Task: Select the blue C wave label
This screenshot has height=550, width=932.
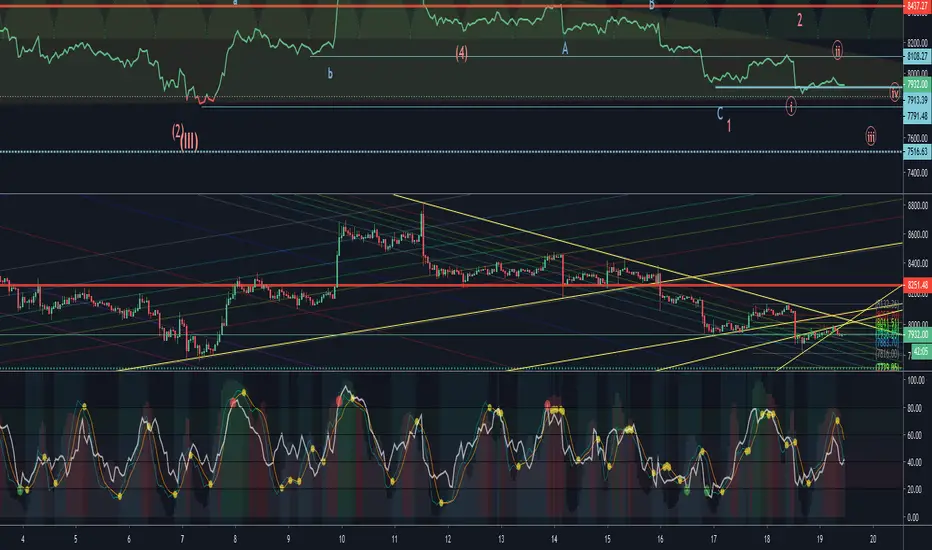Action: pos(720,113)
